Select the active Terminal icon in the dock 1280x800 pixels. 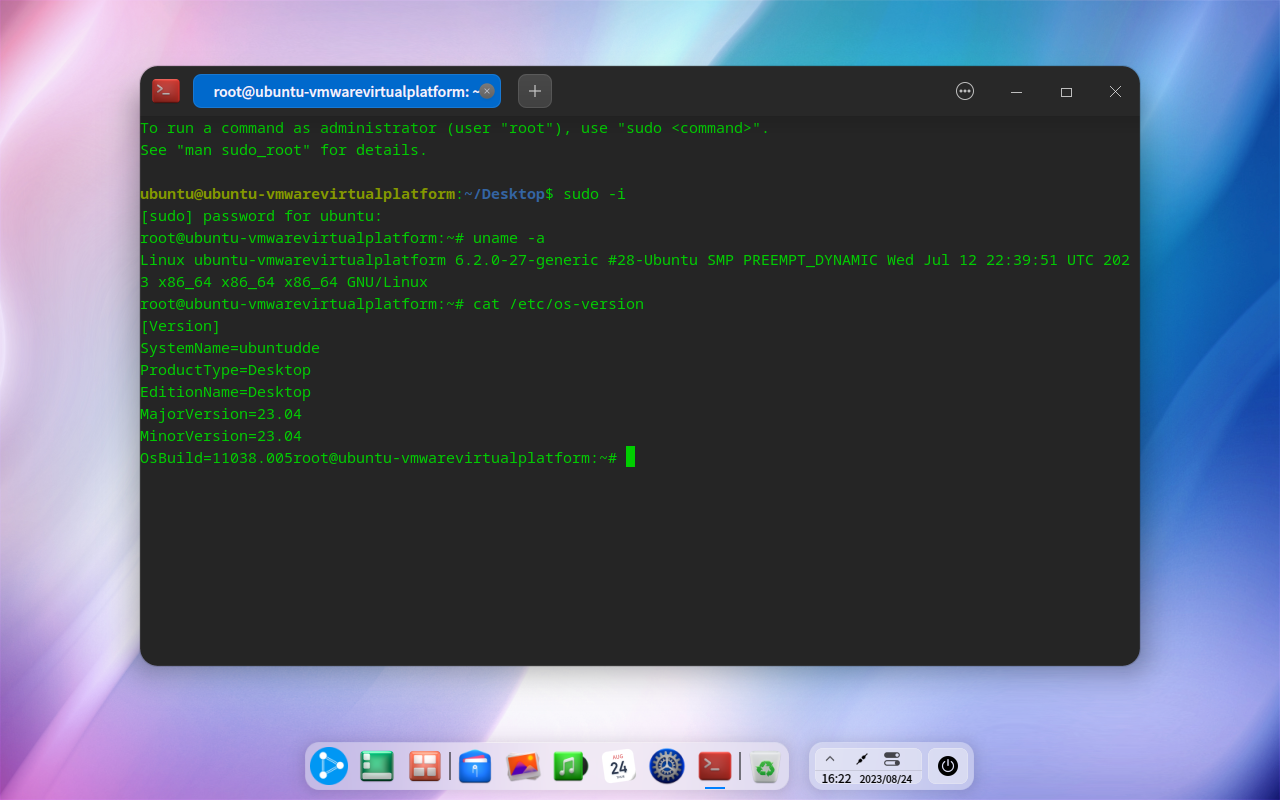pos(714,766)
